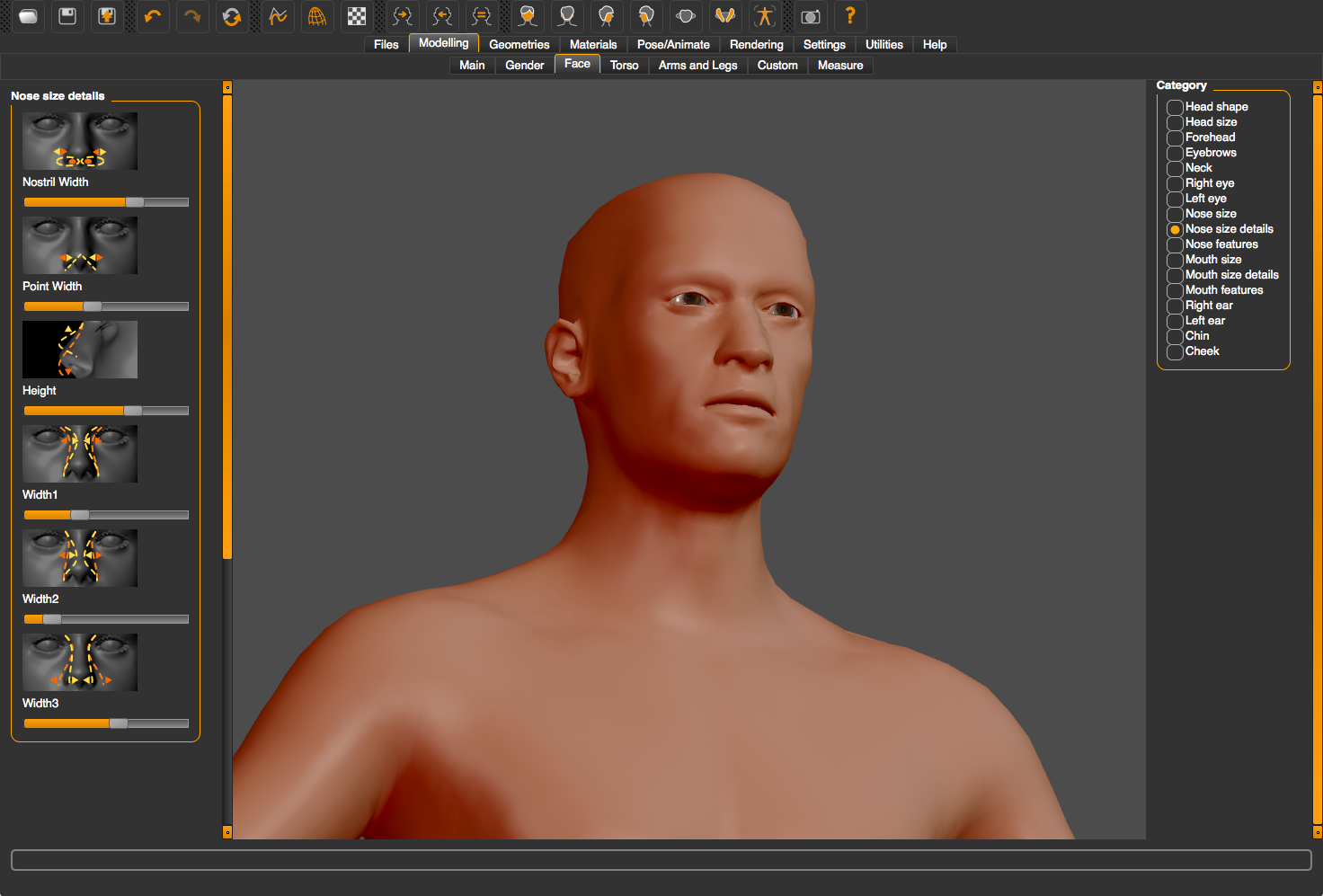The image size is (1323, 896).
Task: Click the Undo arrow icon
Action: 153,16
